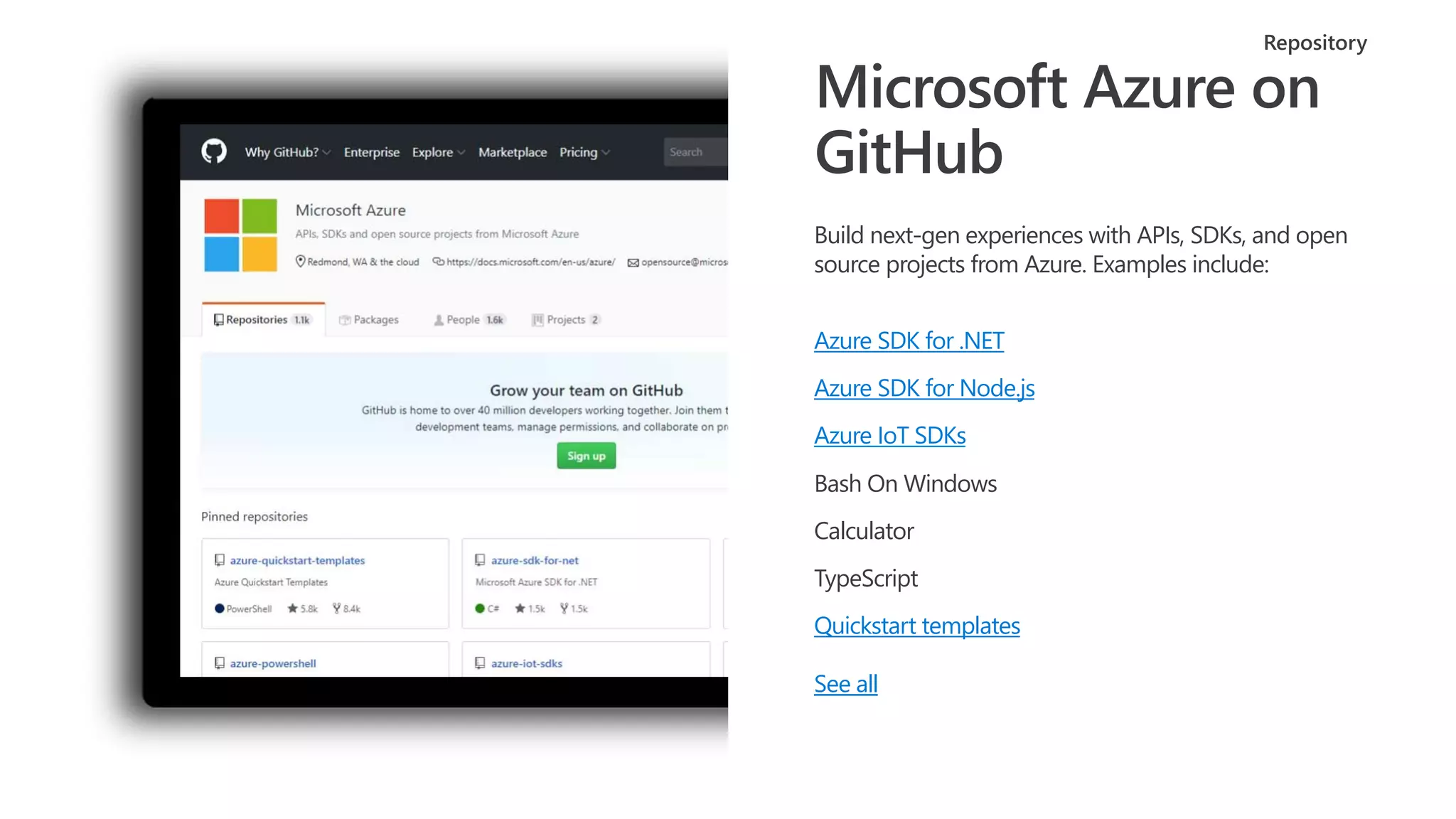Switch to the Projects tab

click(x=566, y=320)
